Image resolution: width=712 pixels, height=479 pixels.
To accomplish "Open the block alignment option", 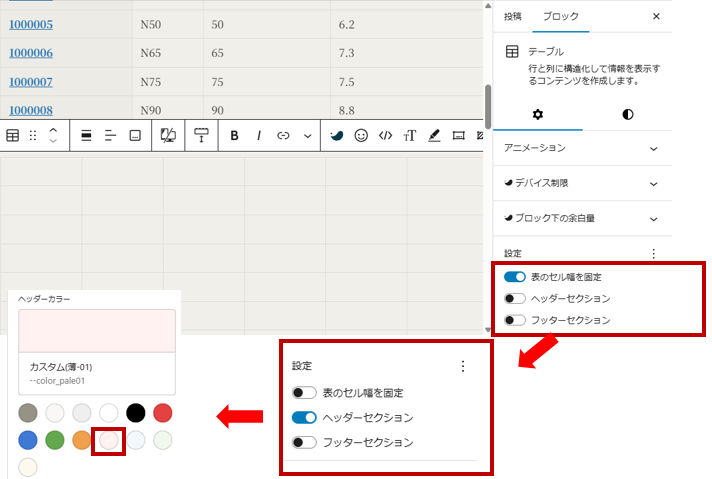I will [x=86, y=135].
